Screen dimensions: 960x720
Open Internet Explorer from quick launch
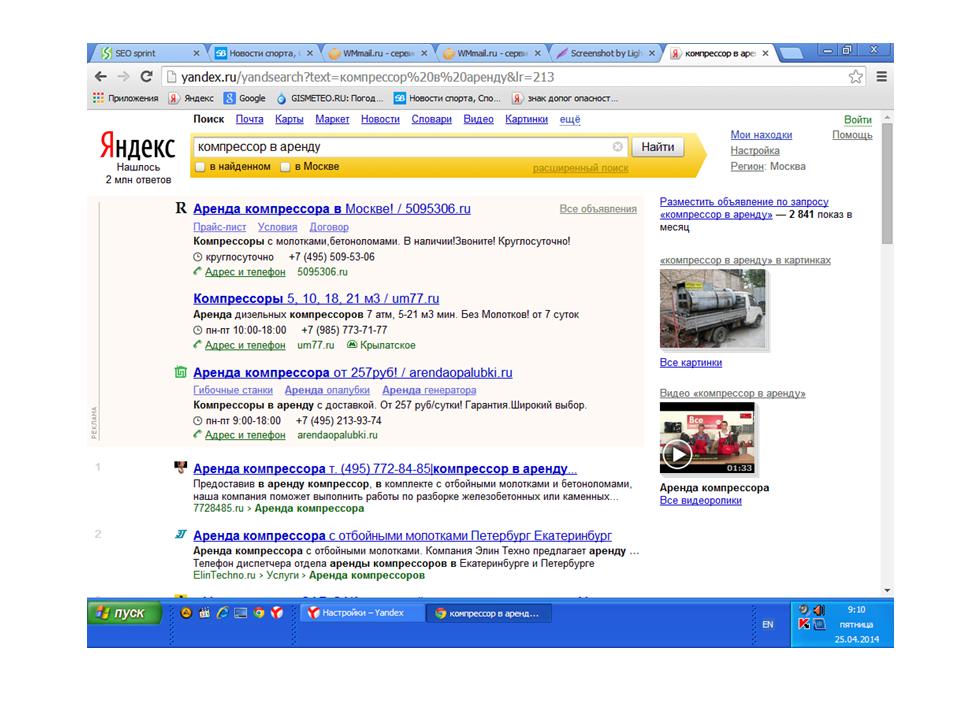222,612
